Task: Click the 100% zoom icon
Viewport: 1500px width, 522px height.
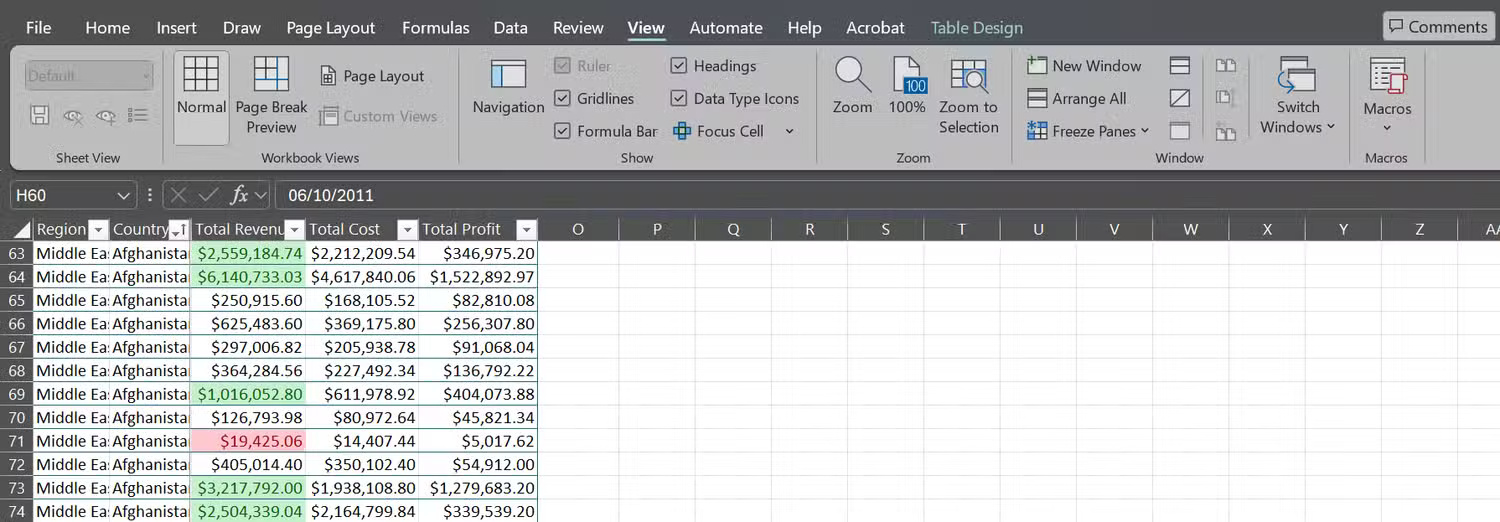Action: [x=907, y=76]
